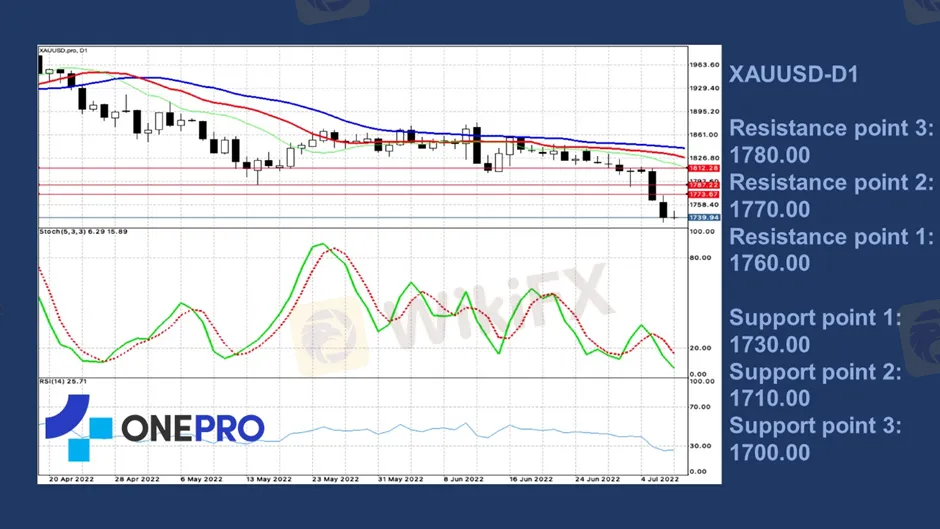Image resolution: width=940 pixels, height=529 pixels.
Task: Click the last candlestick on the chart
Action: 674,215
